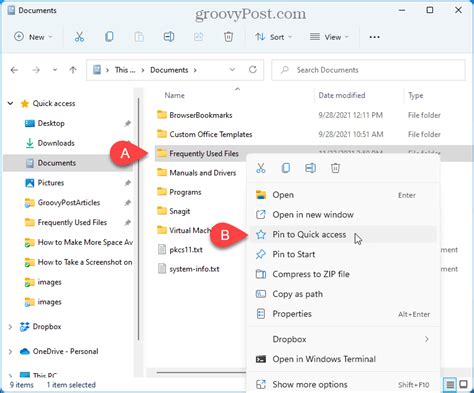
Task: Select the system-info.txt file
Action: click(x=194, y=269)
